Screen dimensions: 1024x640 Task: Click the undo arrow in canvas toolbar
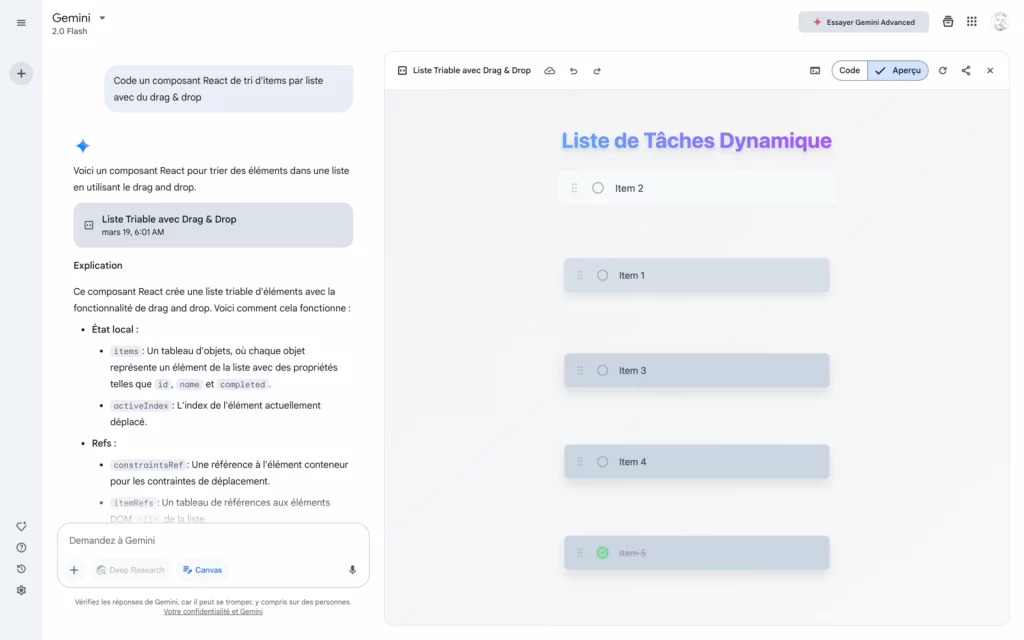(x=573, y=71)
